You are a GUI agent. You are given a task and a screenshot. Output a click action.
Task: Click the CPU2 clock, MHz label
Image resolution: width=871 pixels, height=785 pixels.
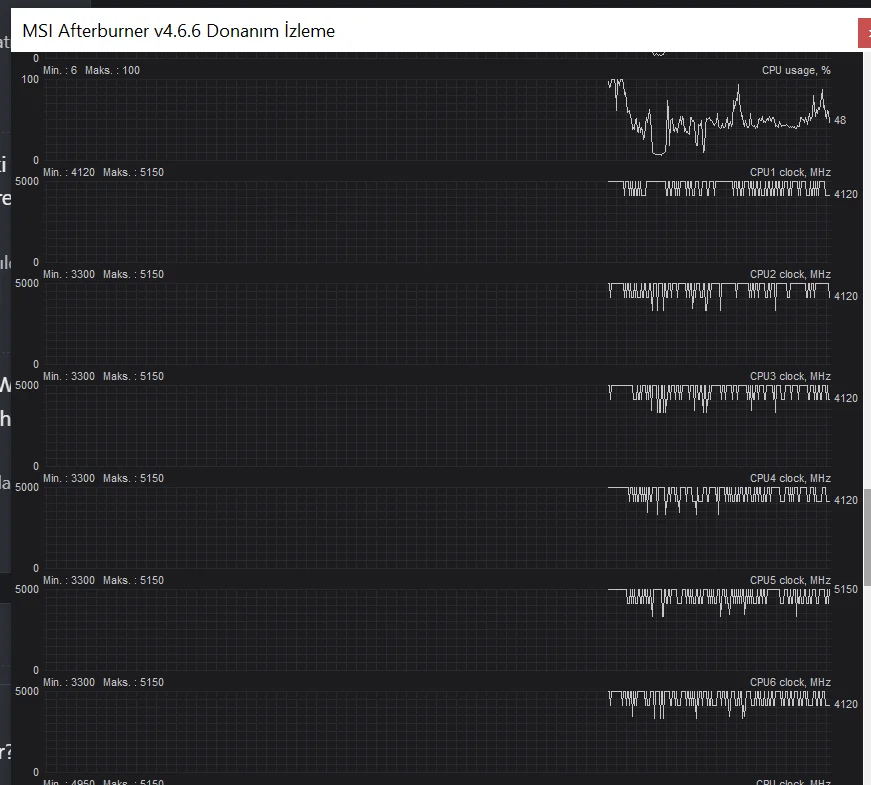click(790, 274)
